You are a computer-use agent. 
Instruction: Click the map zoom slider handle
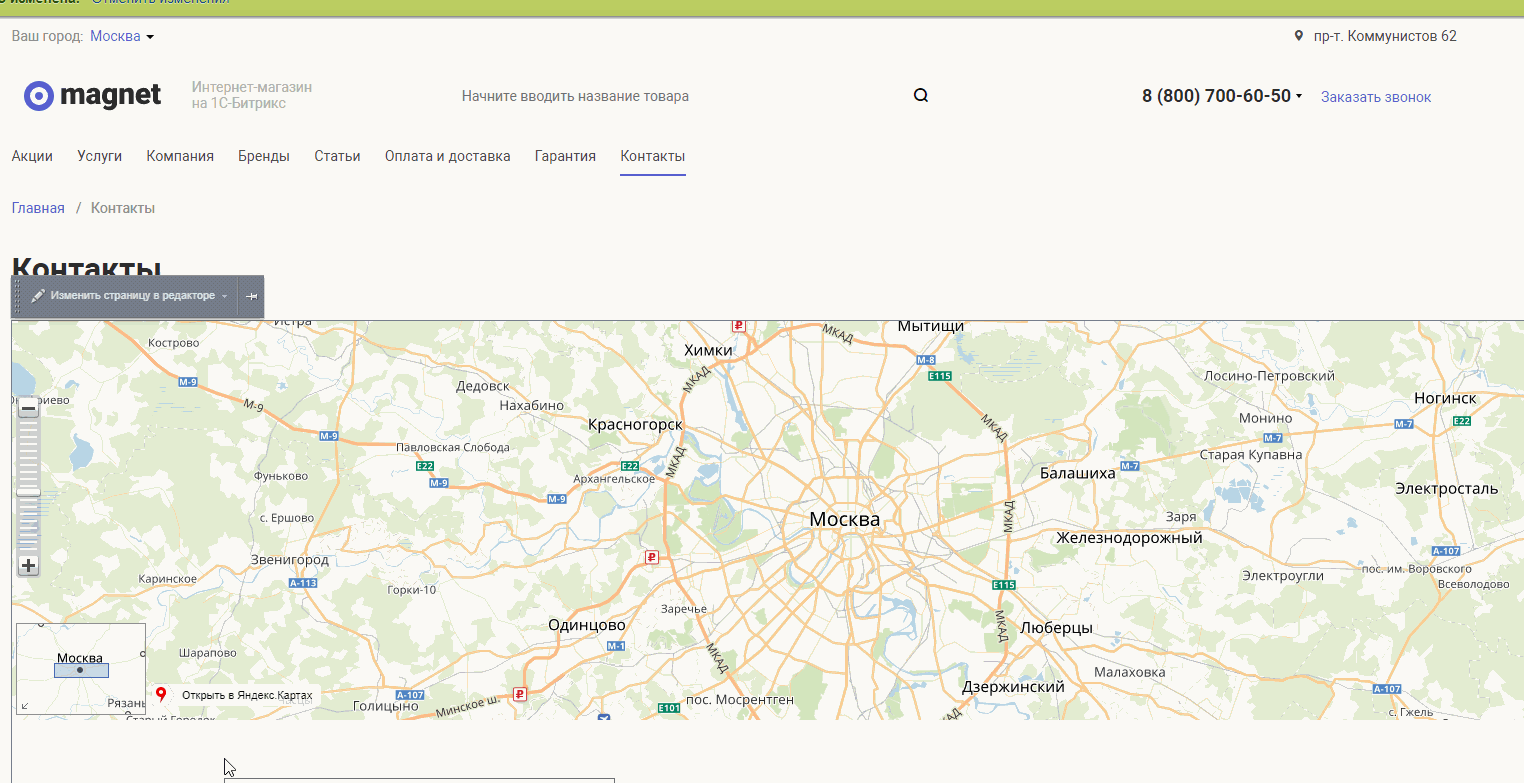[x=28, y=492]
